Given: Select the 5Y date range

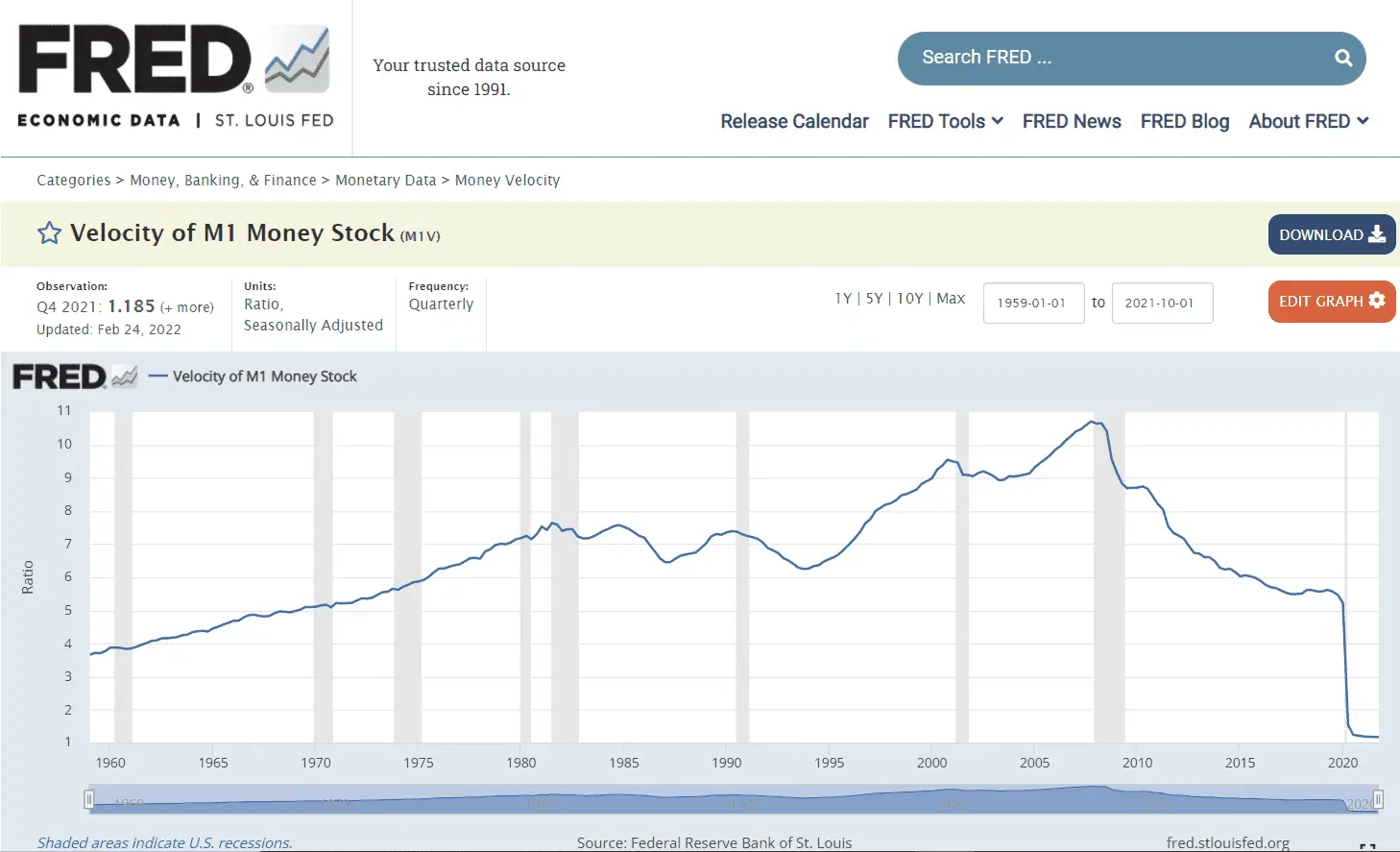Looking at the screenshot, I should click(x=874, y=299).
